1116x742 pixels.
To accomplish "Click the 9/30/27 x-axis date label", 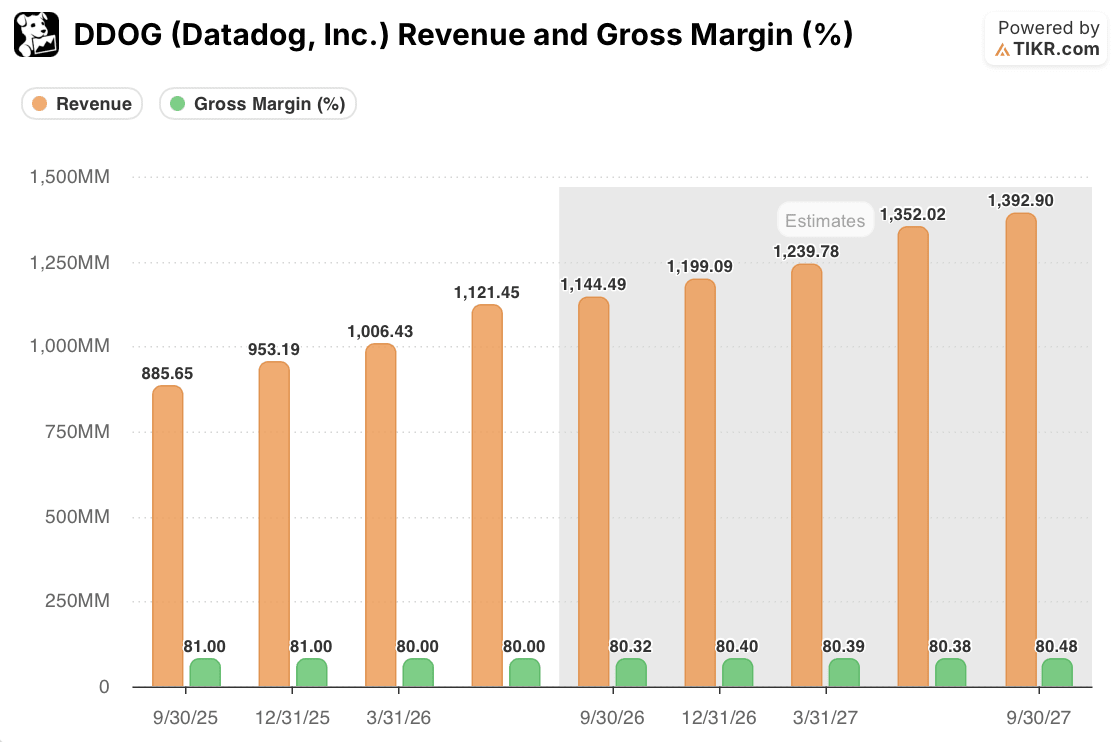I will (1038, 718).
